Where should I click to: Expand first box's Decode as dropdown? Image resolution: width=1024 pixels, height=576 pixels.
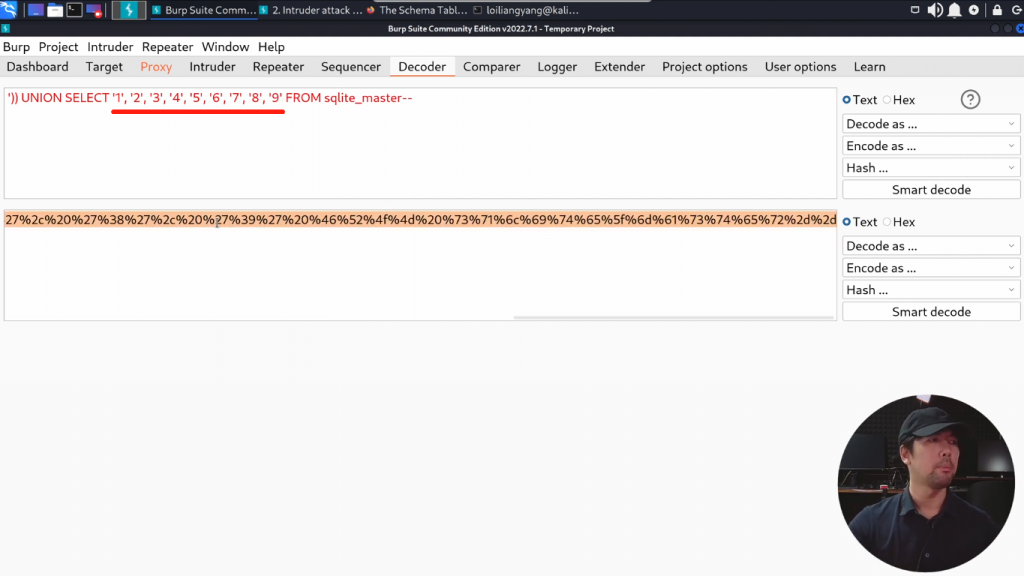(x=931, y=124)
